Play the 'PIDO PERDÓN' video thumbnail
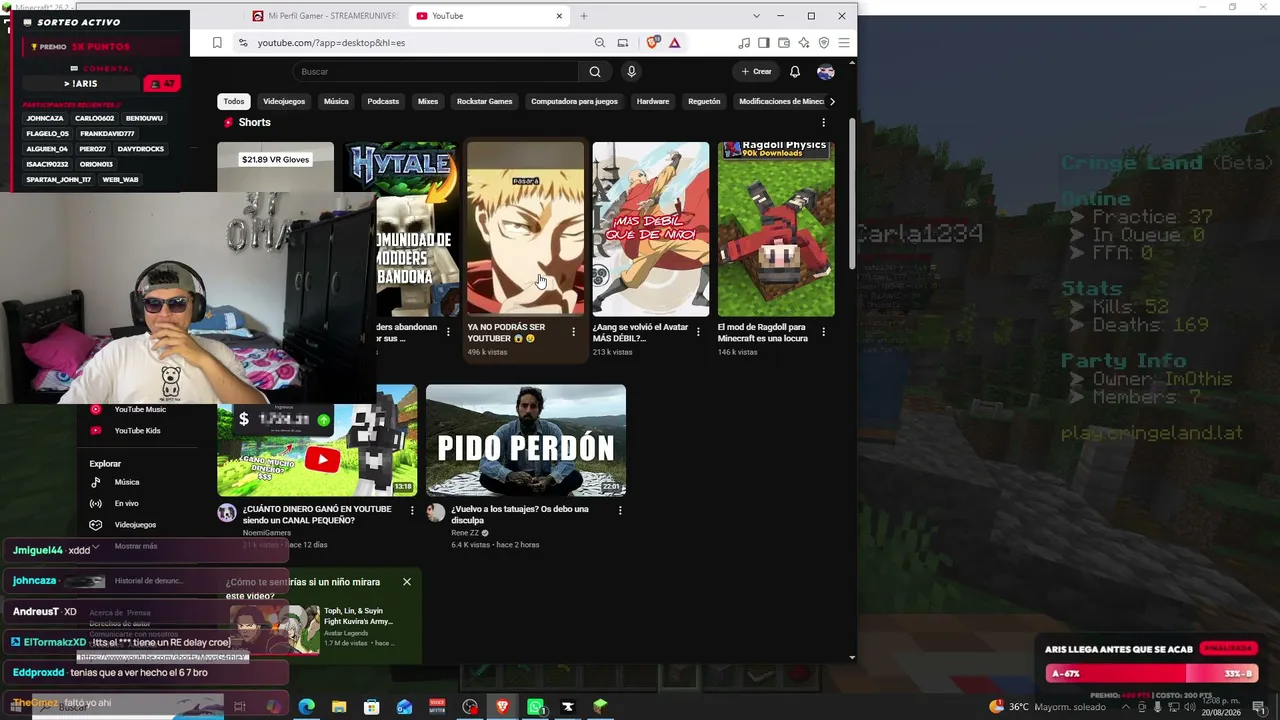This screenshot has height=720, width=1280. coord(526,440)
